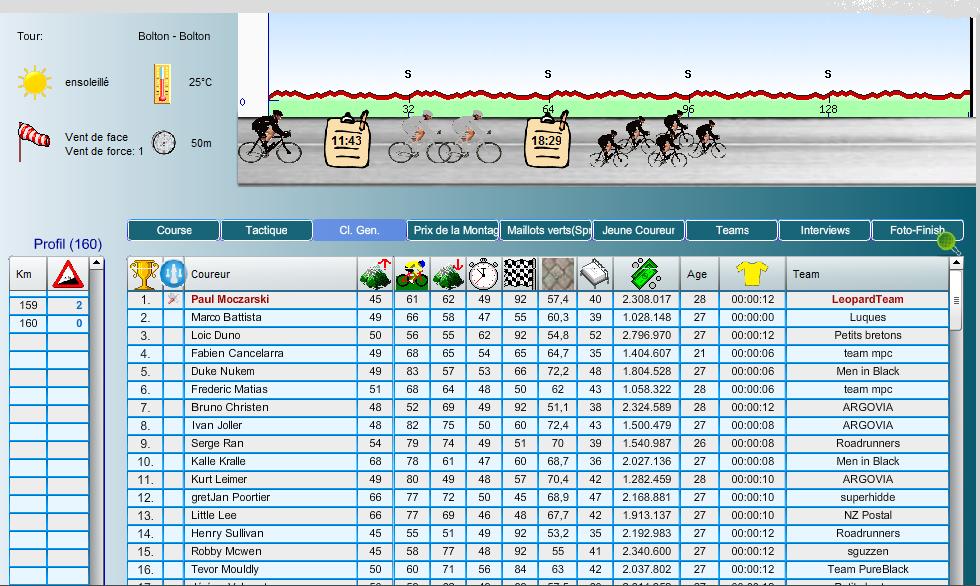This screenshot has height=586, width=980.
Task: Click the cyclist flat-terrain column icon
Action: click(411, 273)
